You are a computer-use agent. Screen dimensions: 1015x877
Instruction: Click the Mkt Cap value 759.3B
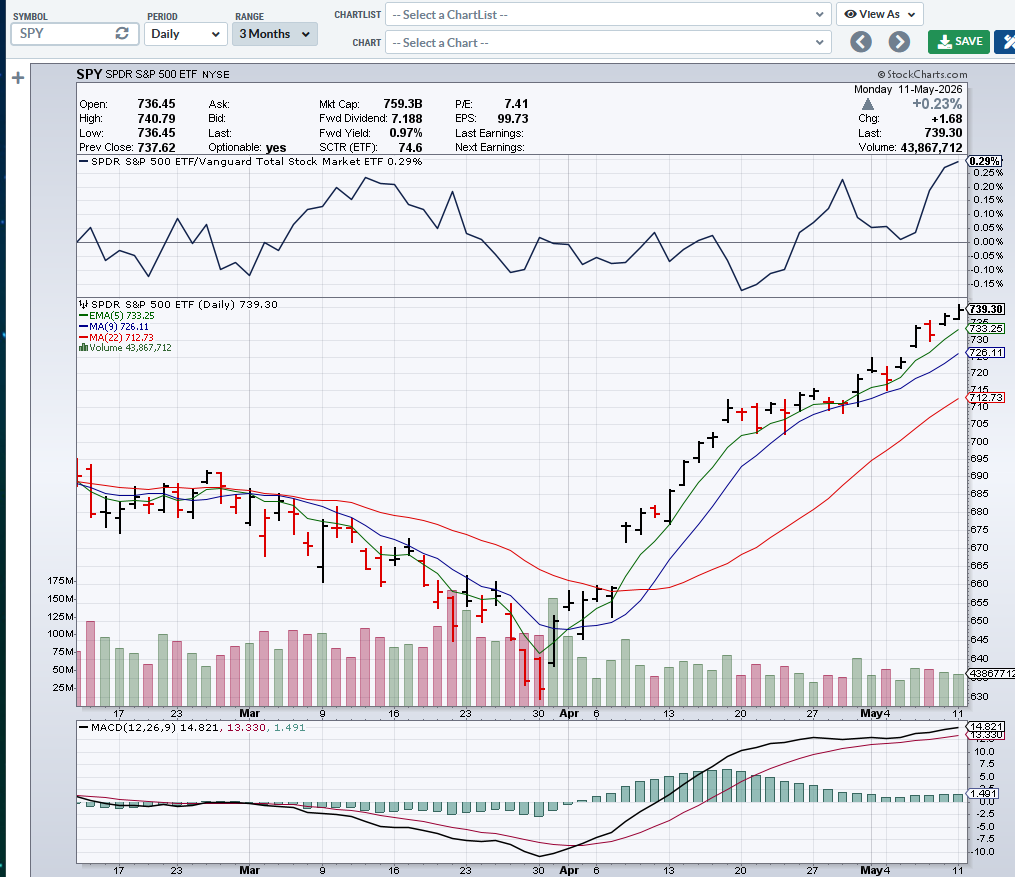pyautogui.click(x=403, y=104)
